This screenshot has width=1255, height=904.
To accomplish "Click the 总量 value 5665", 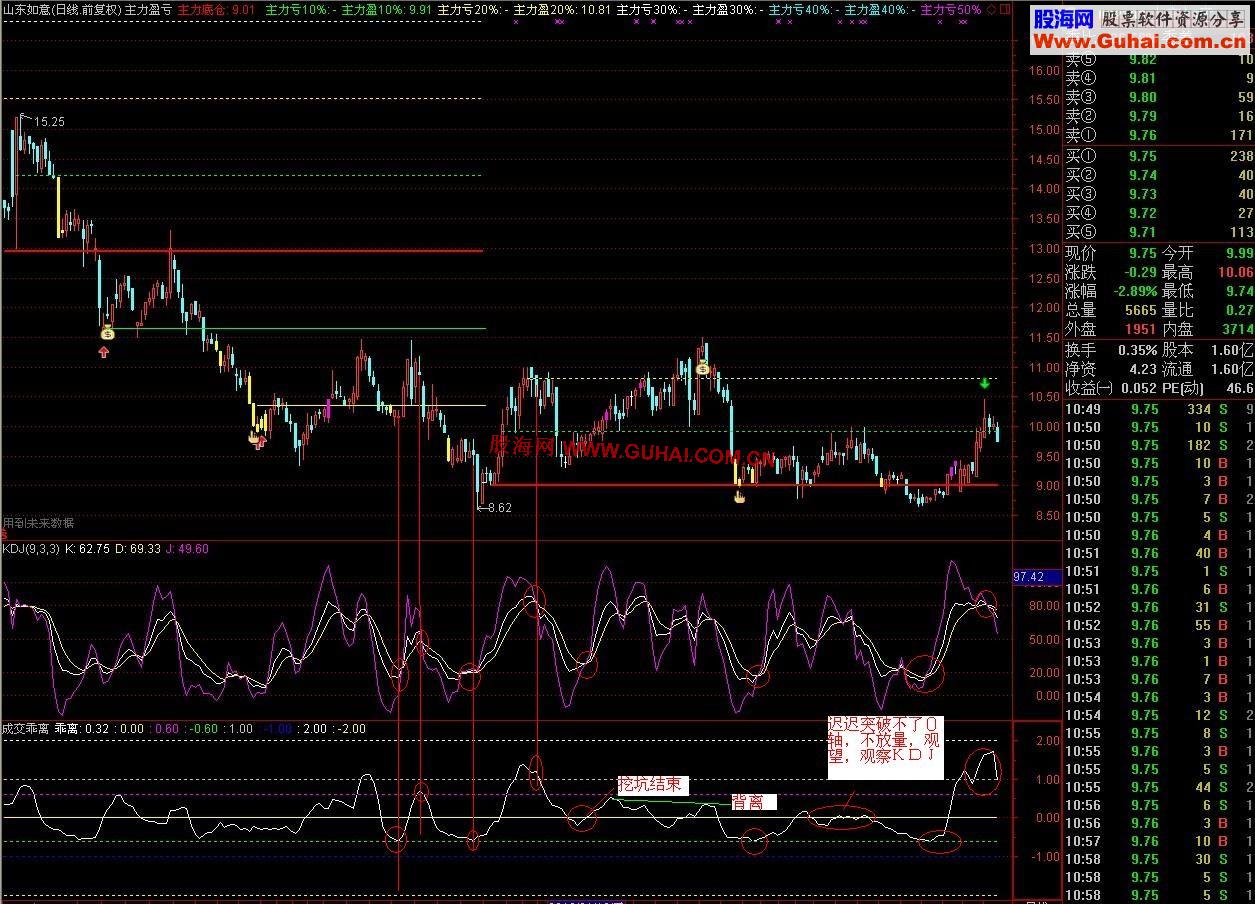I will click(x=1140, y=310).
